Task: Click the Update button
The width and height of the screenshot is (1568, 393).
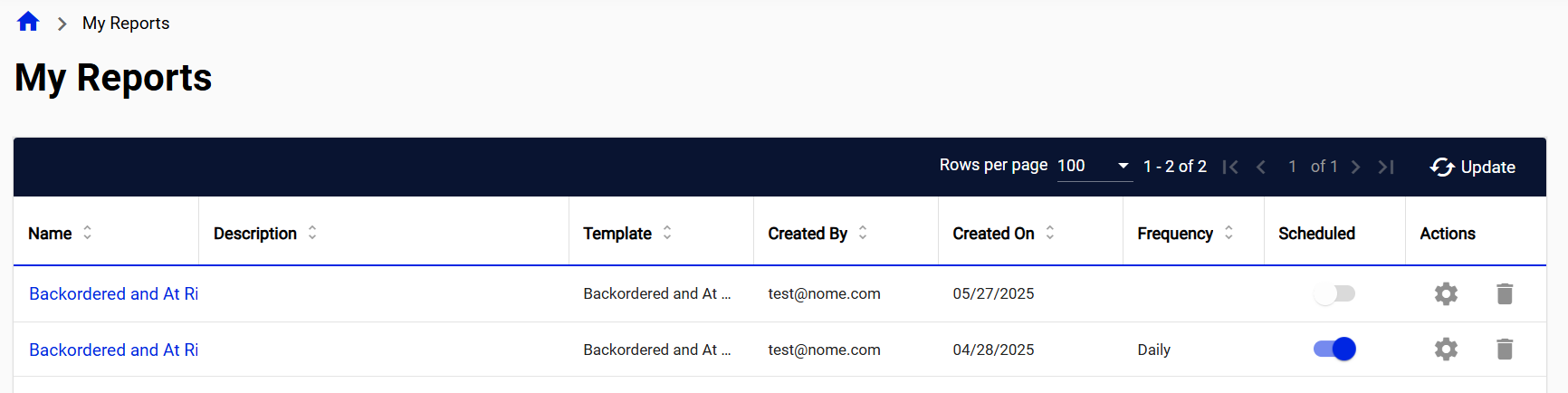Action: pyautogui.click(x=1473, y=167)
